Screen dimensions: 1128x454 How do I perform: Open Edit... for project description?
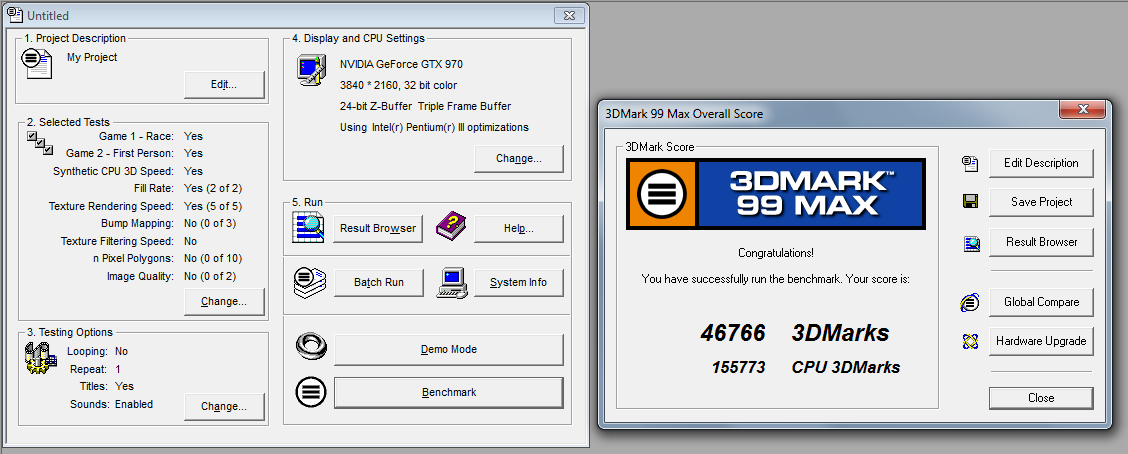(x=224, y=84)
